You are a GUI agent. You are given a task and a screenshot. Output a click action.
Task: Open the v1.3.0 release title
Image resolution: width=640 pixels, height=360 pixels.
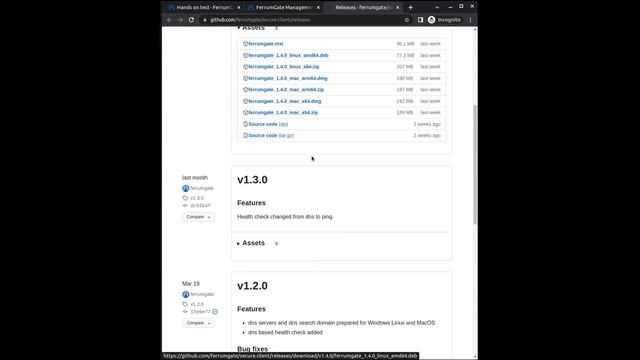[252, 180]
